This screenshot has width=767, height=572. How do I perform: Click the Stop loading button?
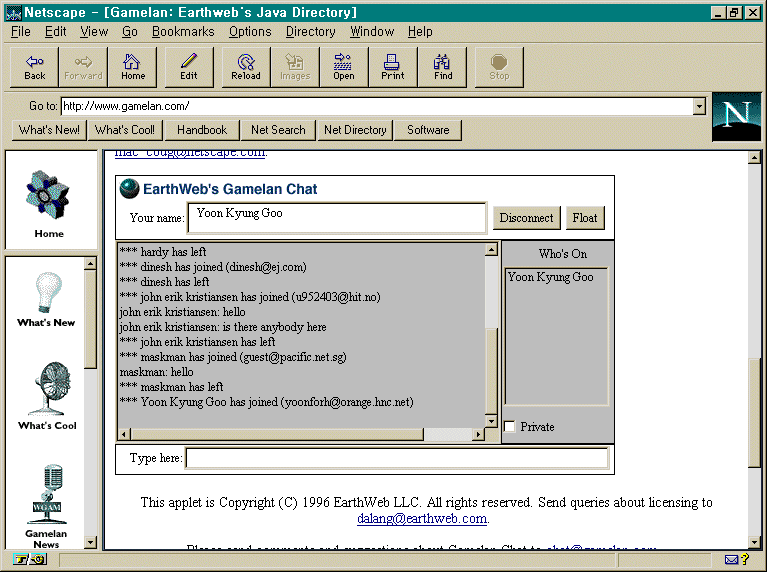click(x=499, y=68)
